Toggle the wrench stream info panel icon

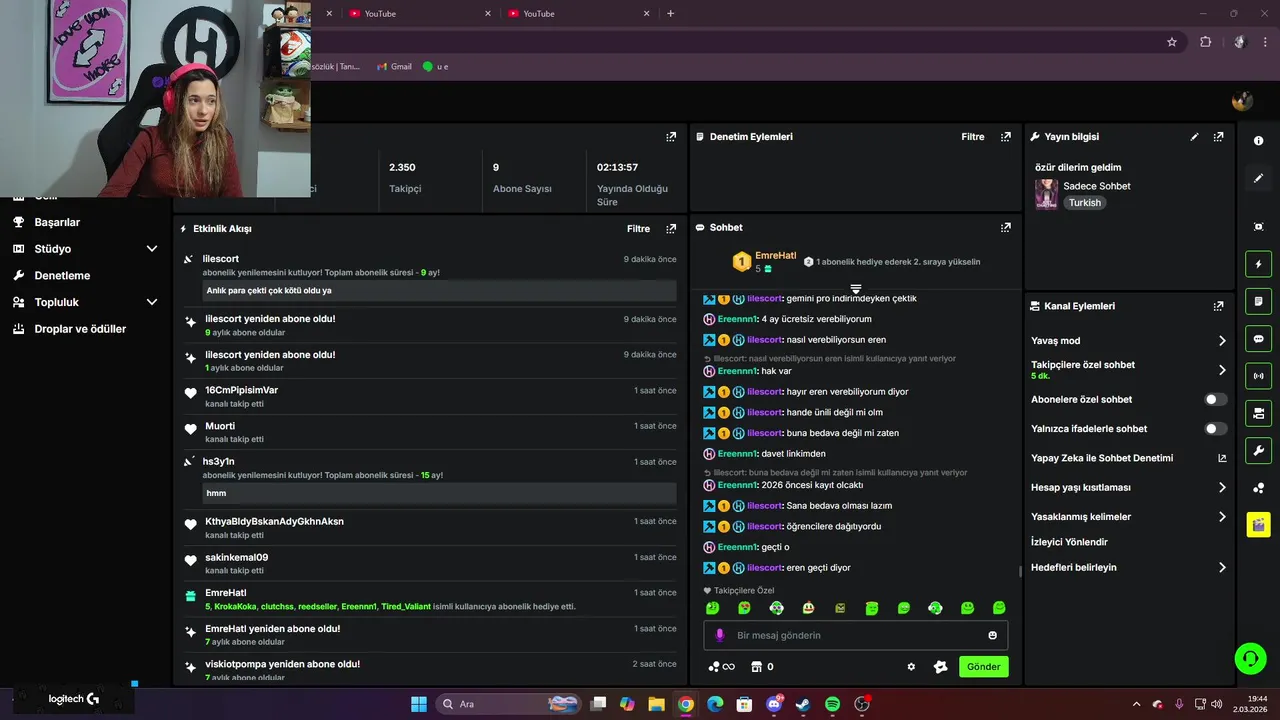pyautogui.click(x=1258, y=450)
